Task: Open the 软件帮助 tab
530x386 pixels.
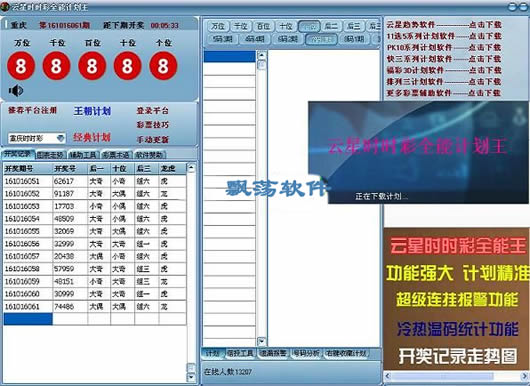Action: [150, 155]
